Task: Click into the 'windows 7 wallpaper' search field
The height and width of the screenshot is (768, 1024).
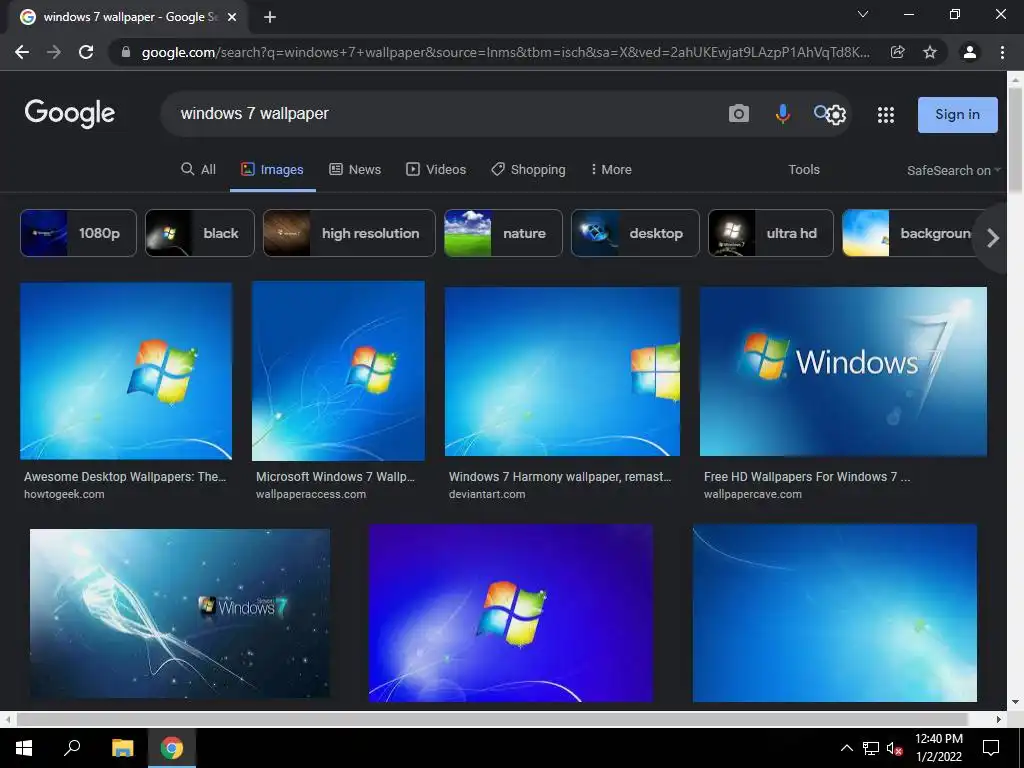Action: 444,114
